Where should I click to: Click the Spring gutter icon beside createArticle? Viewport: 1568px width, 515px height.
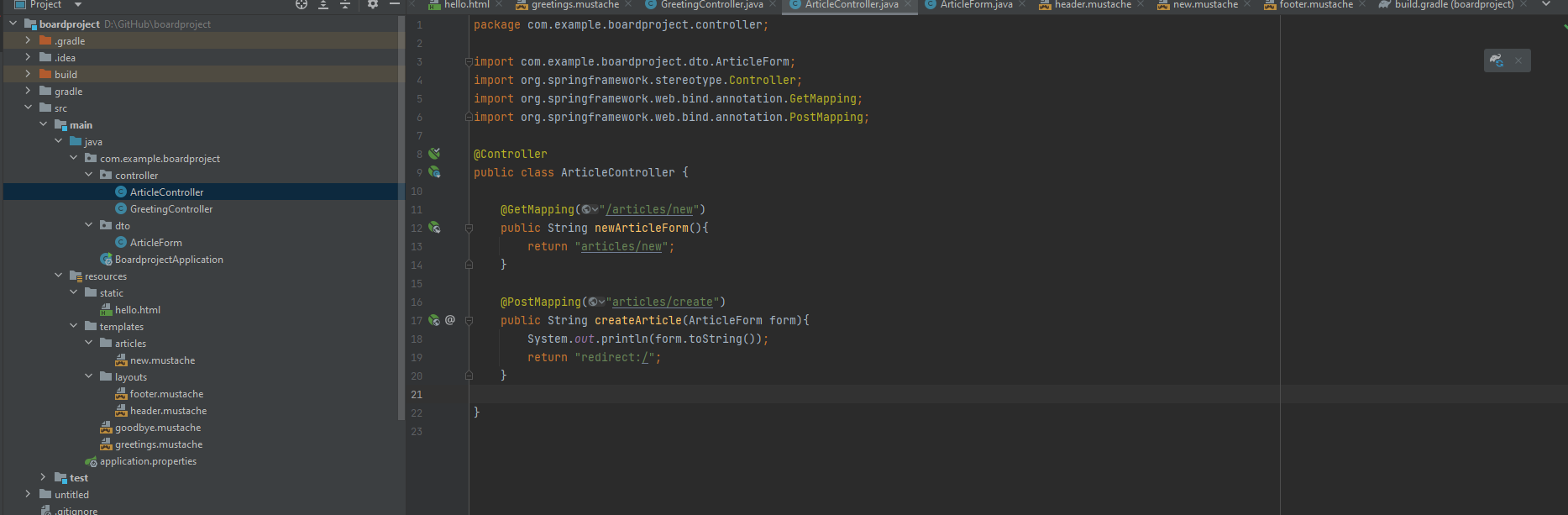434,320
